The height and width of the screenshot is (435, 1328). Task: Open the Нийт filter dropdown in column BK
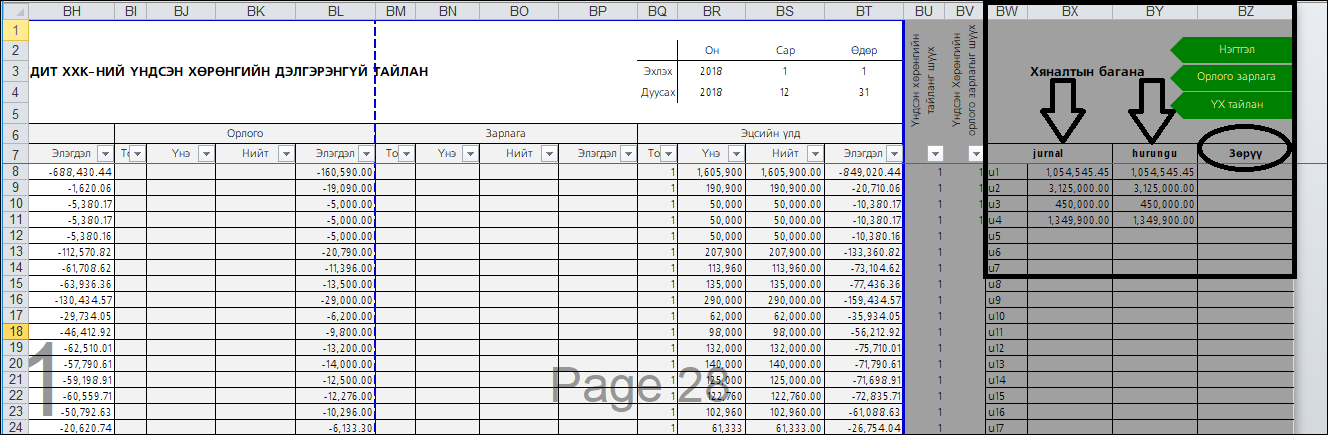285,154
